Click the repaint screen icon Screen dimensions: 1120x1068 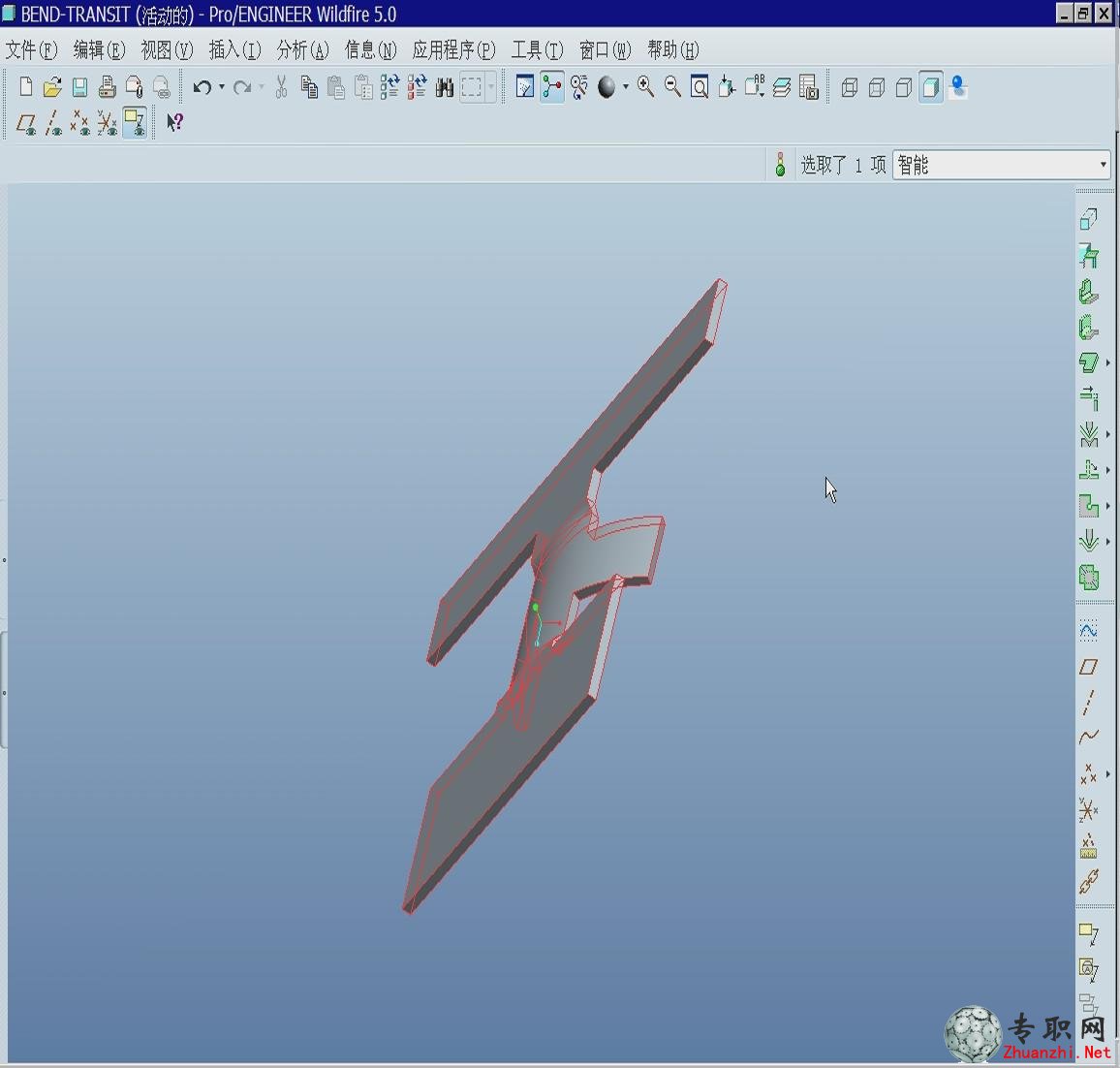(x=525, y=87)
